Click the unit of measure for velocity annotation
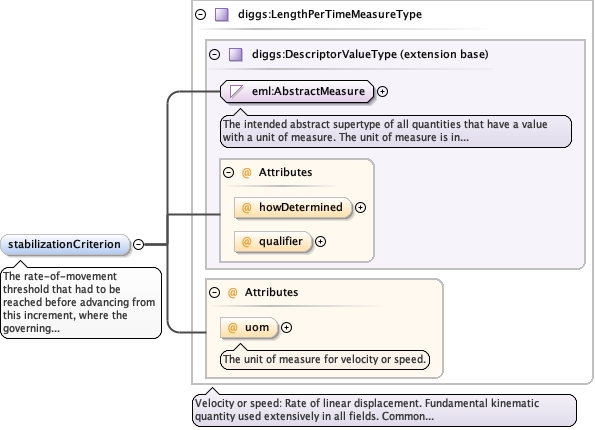This screenshot has height=430, width=595. pyautogui.click(x=325, y=359)
